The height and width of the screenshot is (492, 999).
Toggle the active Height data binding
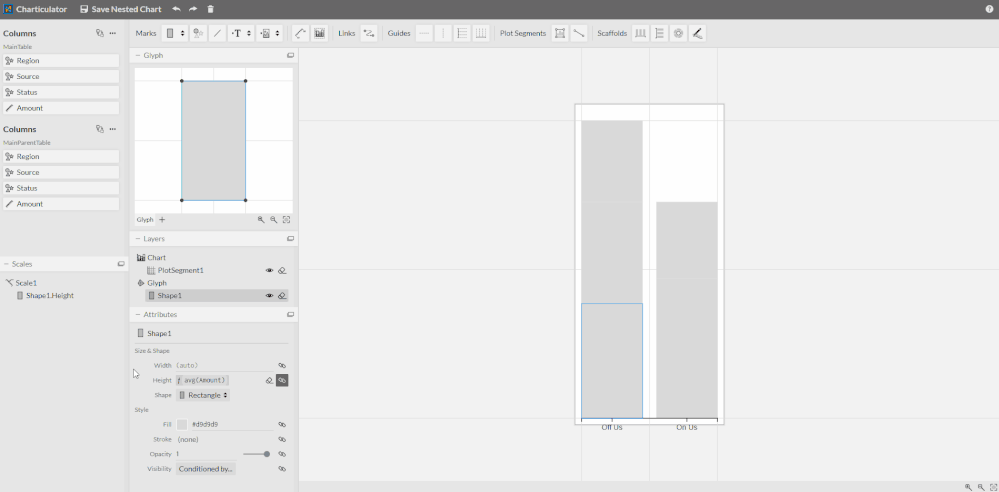(282, 380)
